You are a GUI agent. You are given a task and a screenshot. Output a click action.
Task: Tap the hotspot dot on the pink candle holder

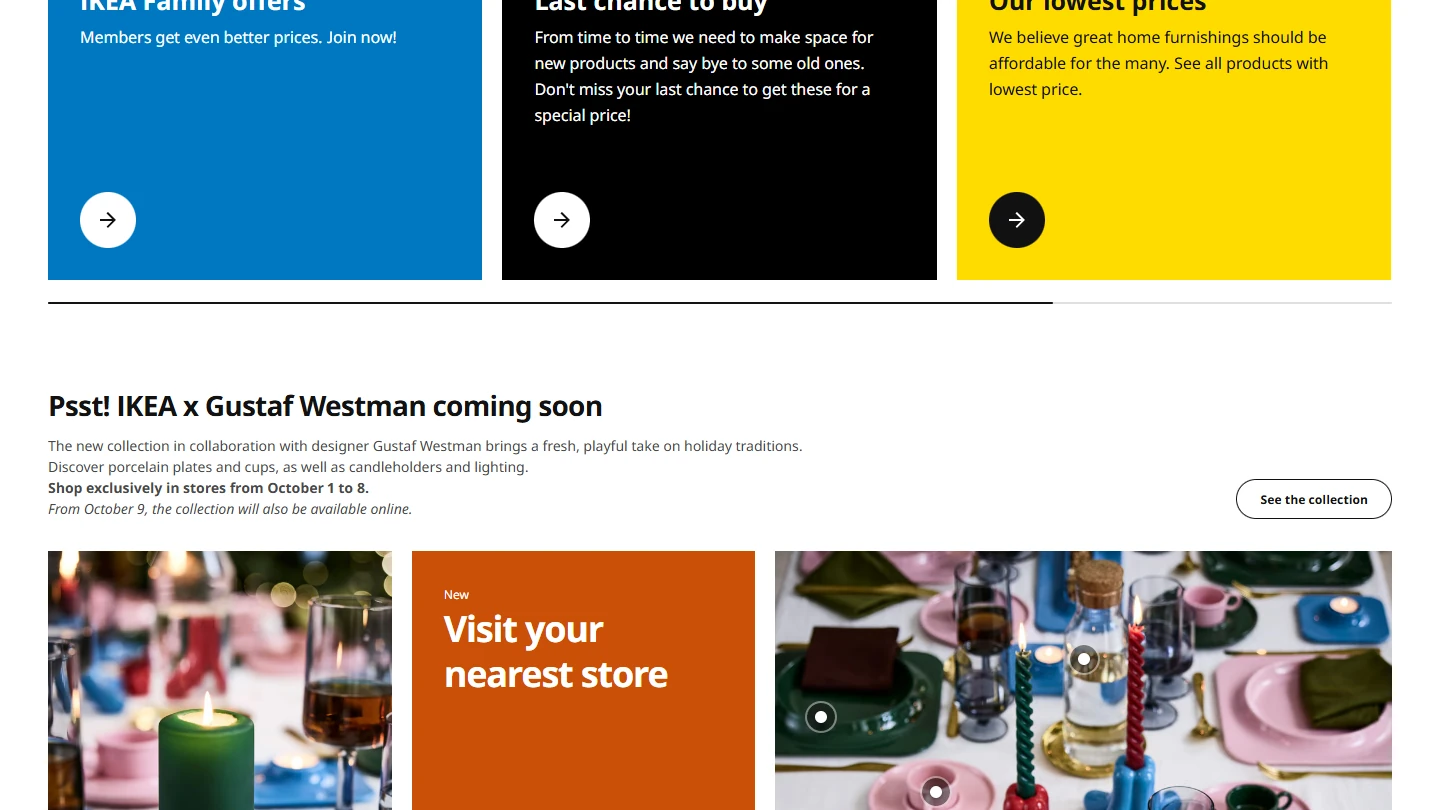pos(936,792)
